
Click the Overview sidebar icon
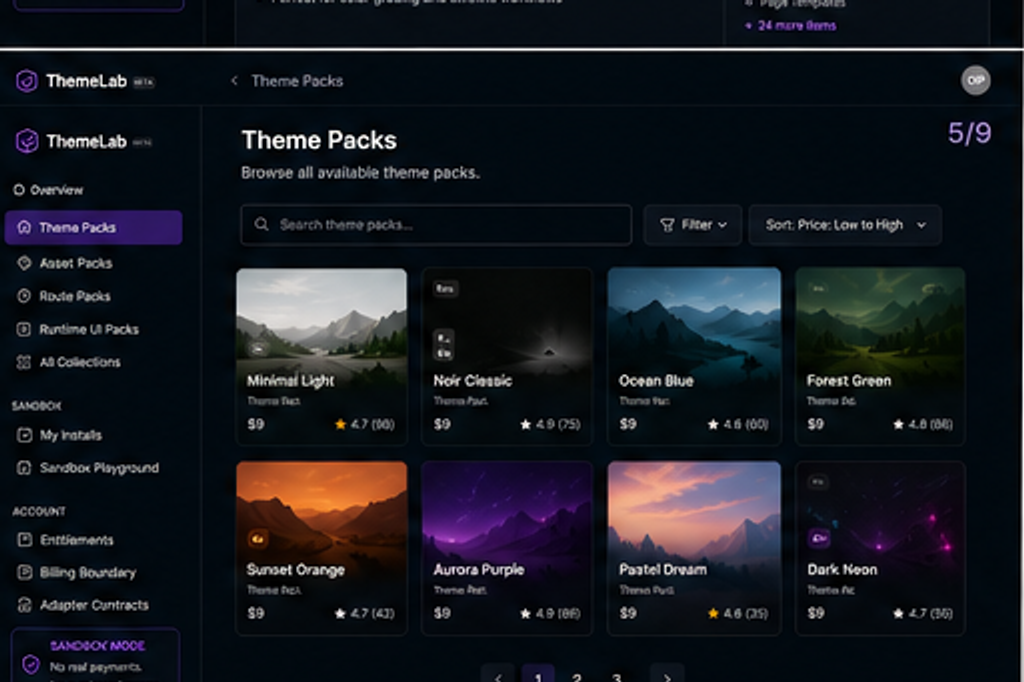pyautogui.click(x=19, y=189)
